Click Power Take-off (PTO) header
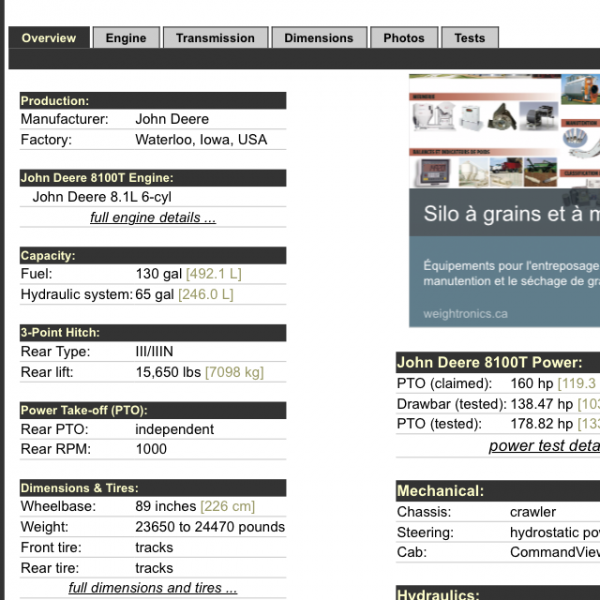600x600 pixels. [x=153, y=410]
